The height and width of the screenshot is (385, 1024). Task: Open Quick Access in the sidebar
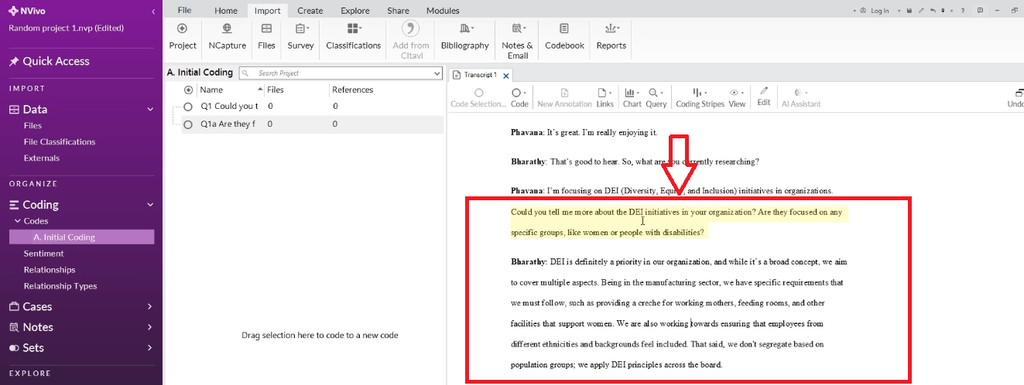[49, 61]
